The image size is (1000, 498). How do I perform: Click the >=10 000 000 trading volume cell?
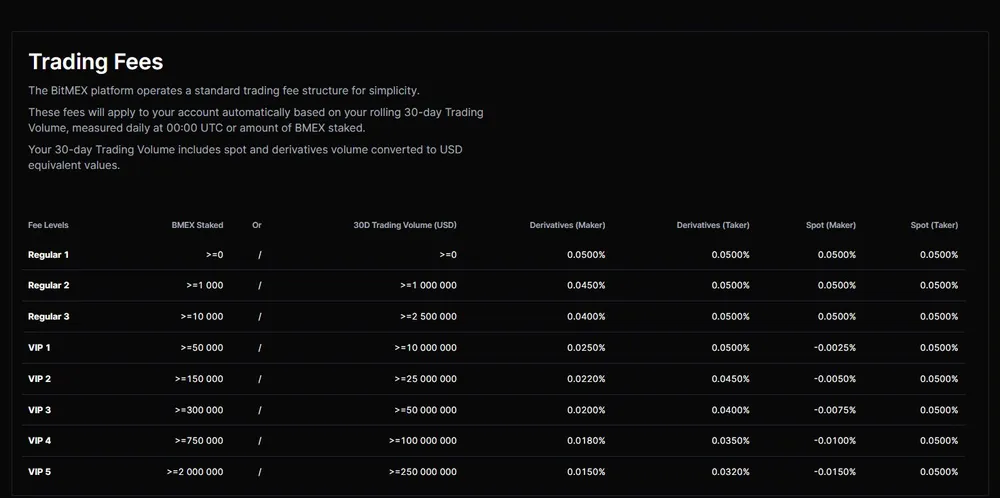click(425, 348)
